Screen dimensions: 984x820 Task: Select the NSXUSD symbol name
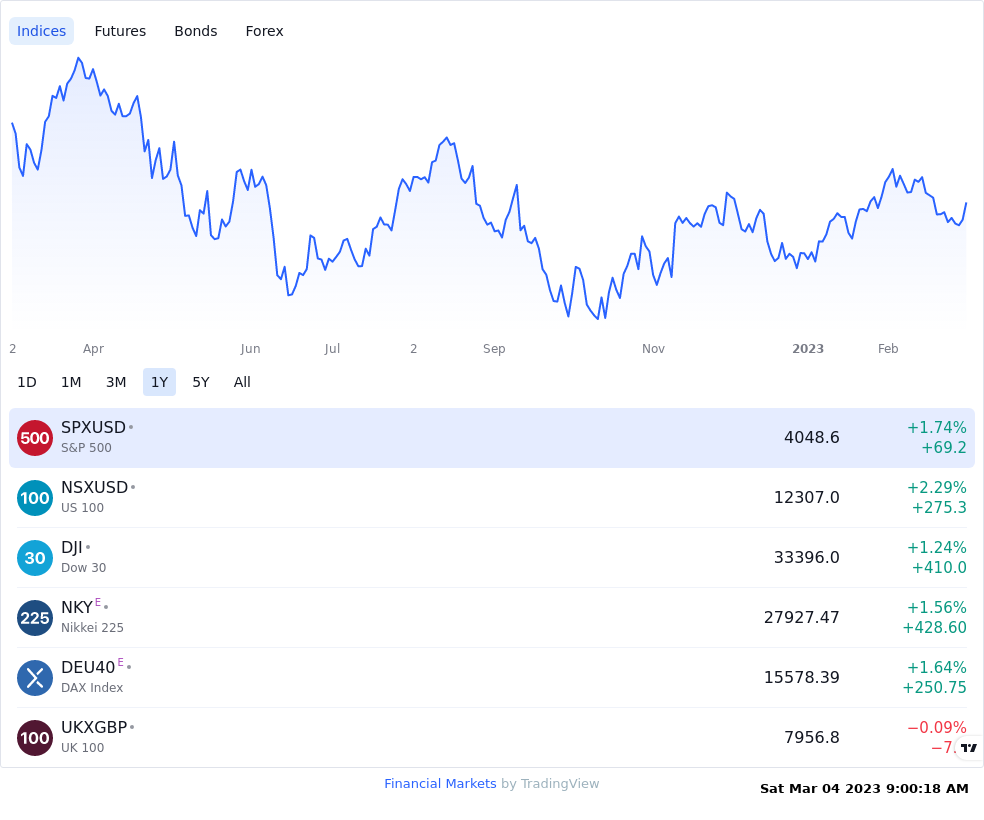[95, 487]
